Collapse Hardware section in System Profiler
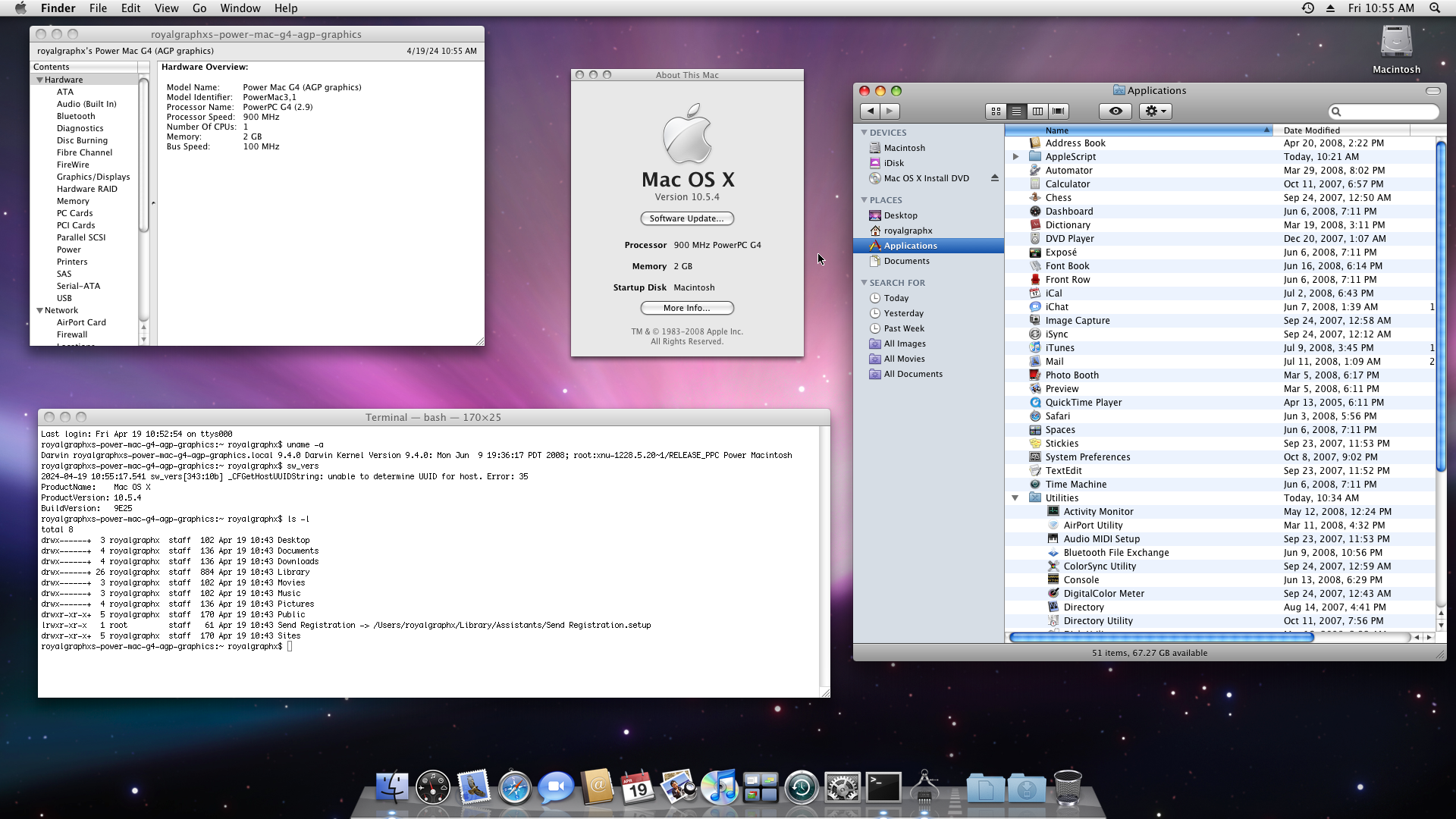Viewport: 1456px width, 819px height. (39, 80)
